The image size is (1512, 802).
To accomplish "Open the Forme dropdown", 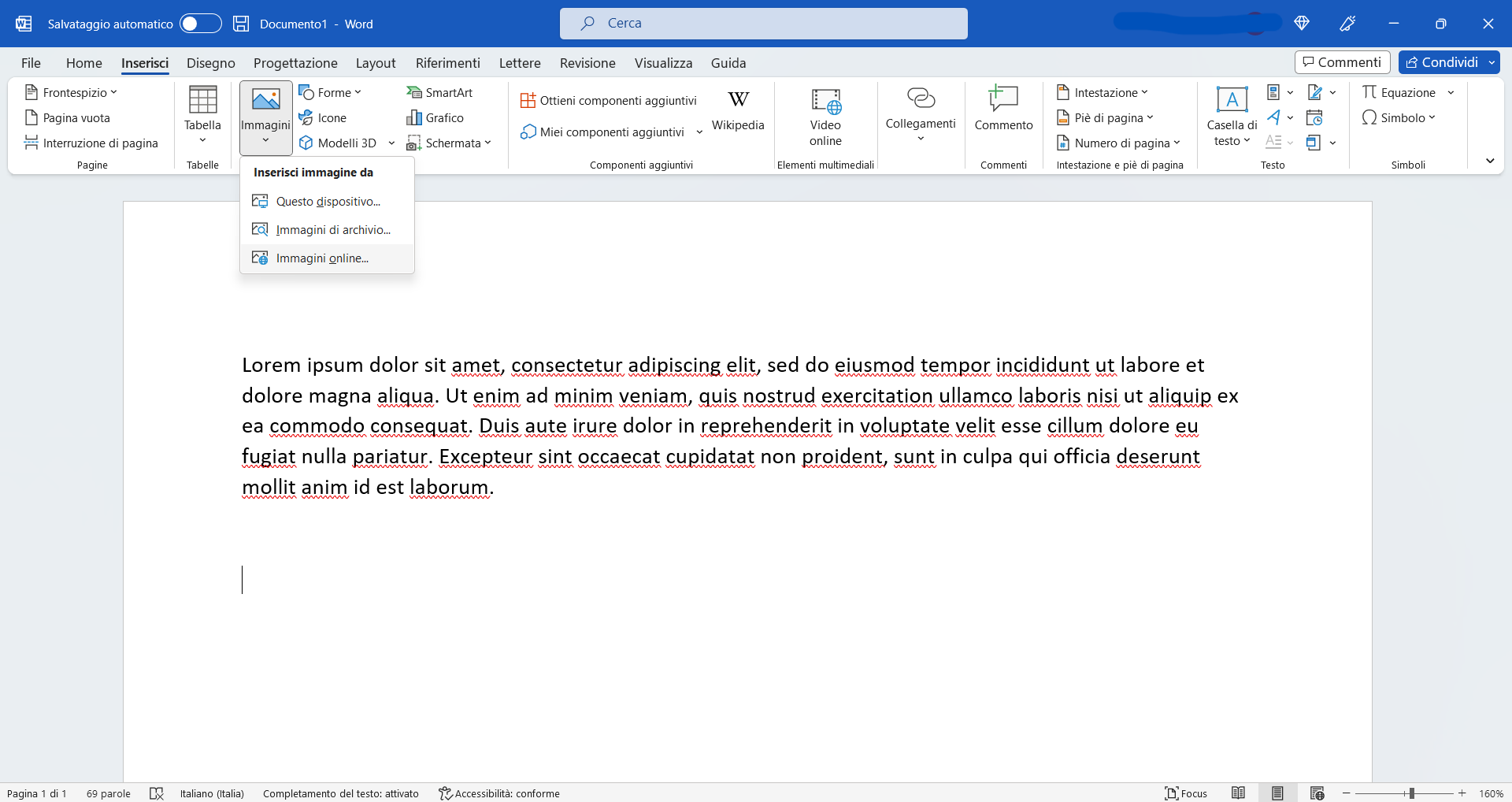I will tap(331, 92).
